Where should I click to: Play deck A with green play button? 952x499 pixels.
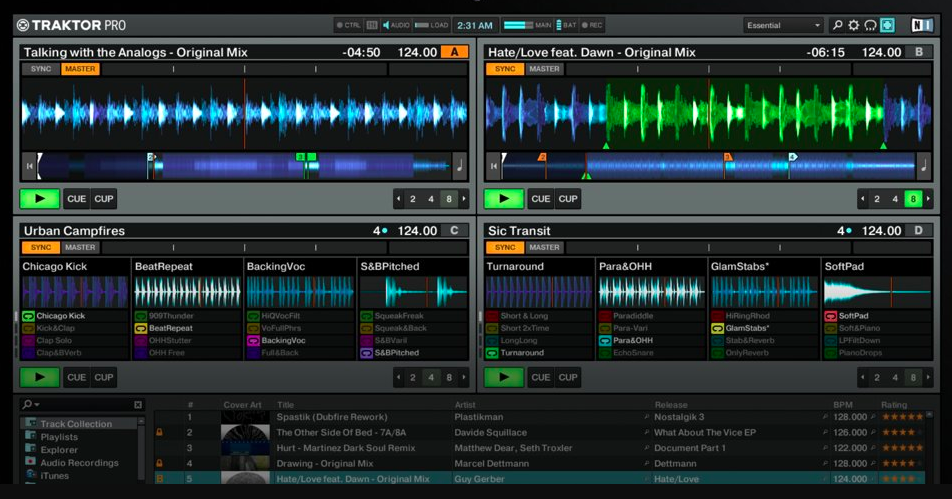[x=39, y=199]
